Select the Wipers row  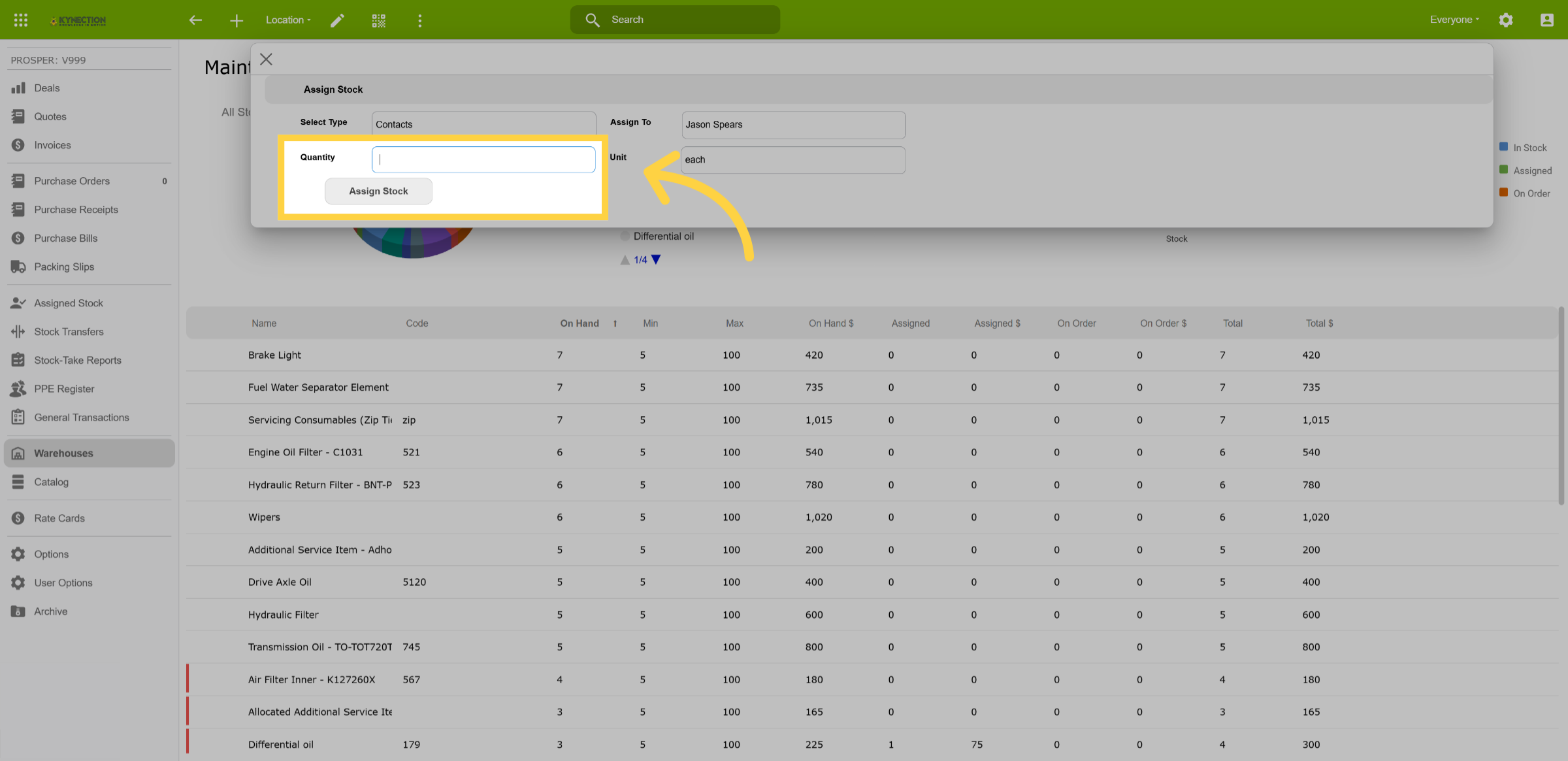tap(872, 517)
